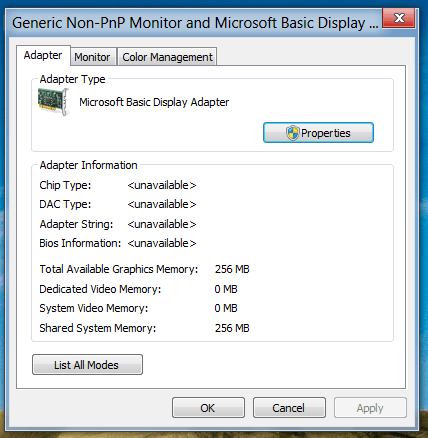Open adapter Properties
The height and width of the screenshot is (438, 428).
(318, 133)
